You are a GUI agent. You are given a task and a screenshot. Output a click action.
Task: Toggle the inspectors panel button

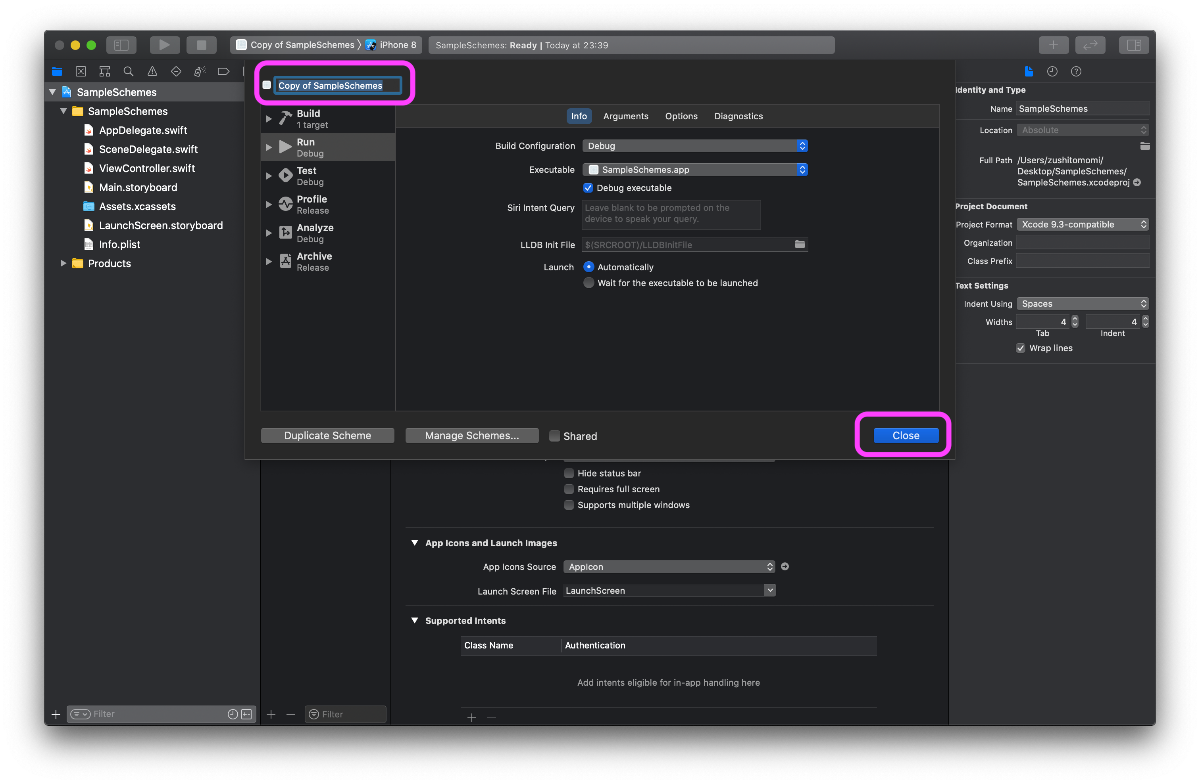[x=1134, y=45]
